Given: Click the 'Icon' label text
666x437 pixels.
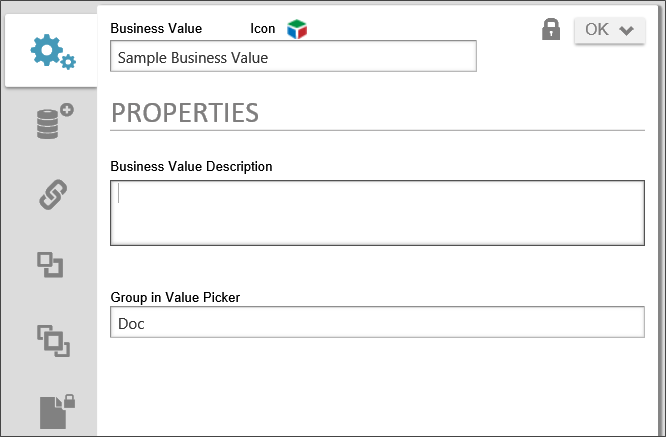Looking at the screenshot, I should (262, 29).
